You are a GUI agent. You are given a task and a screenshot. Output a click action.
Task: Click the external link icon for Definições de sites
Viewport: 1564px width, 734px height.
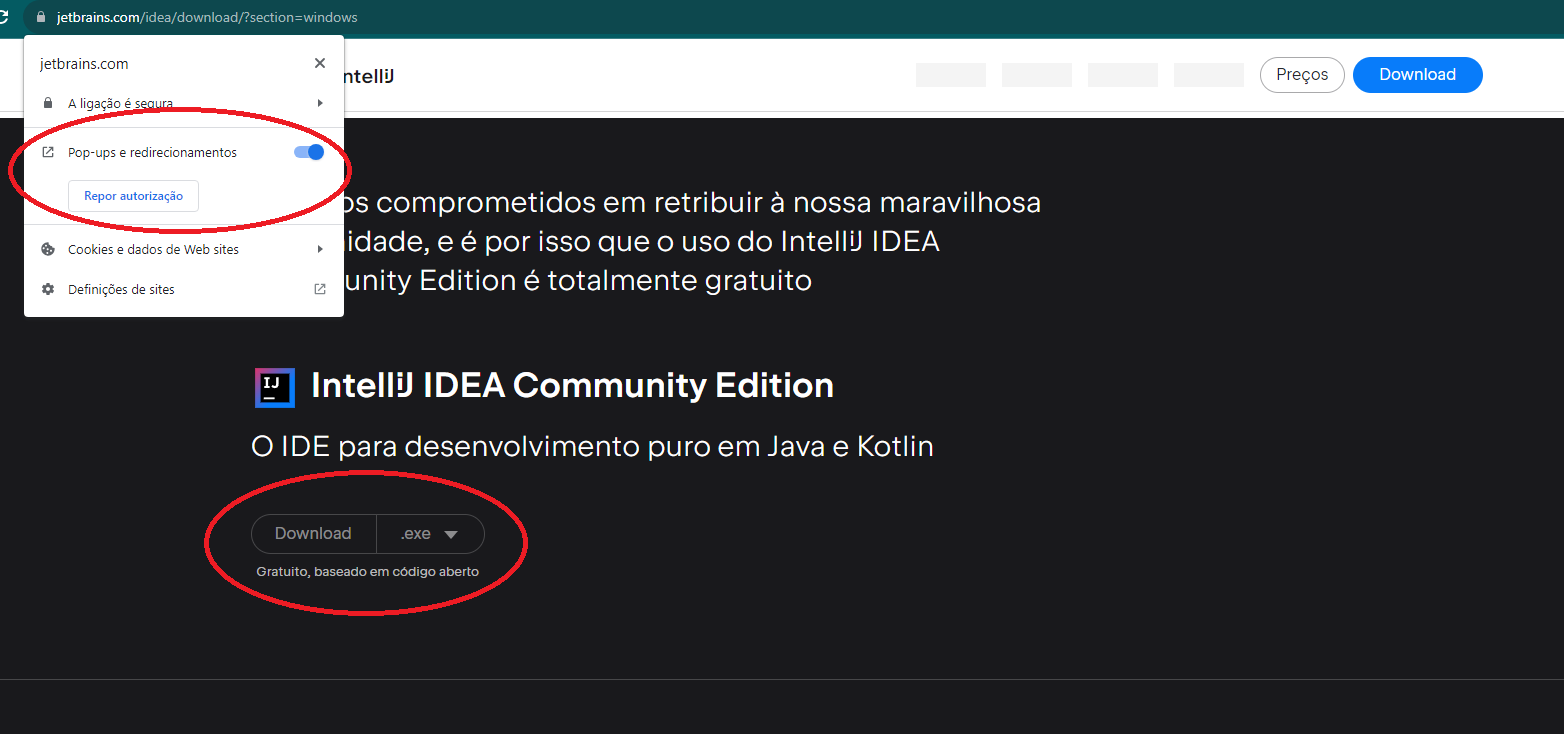coord(320,289)
